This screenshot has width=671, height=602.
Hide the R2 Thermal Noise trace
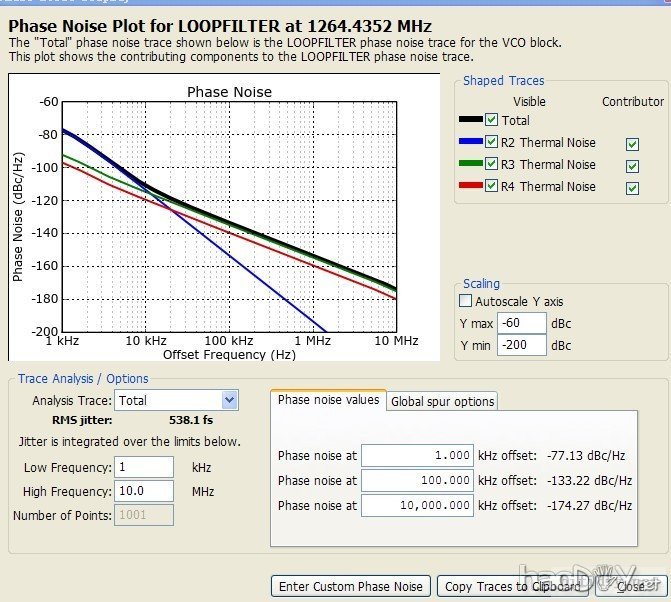coord(491,142)
